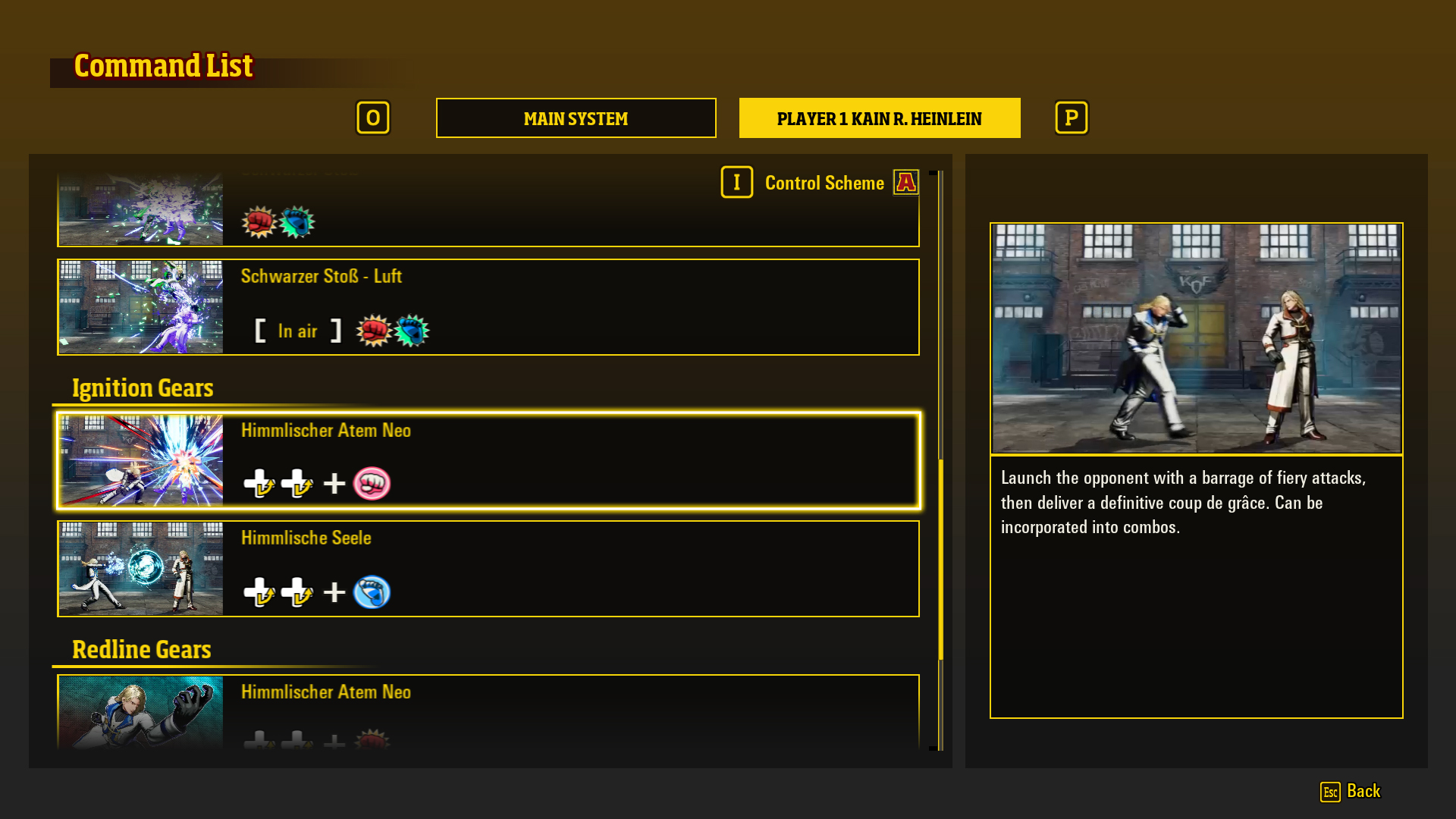Screen dimensions: 1456x819
Task: Click the green kick icon in the Schwarzer Stoß - Luft row
Action: pos(412,331)
